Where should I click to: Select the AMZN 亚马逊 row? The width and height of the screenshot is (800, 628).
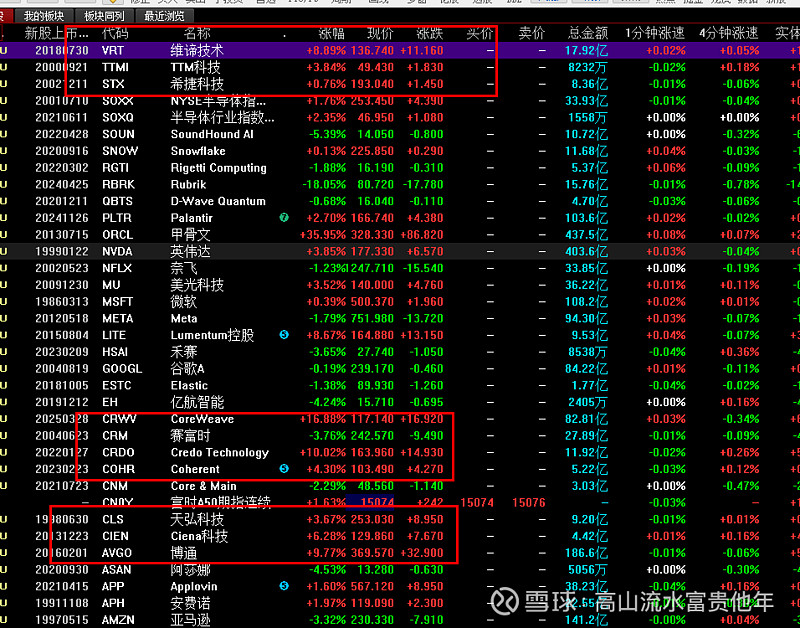(400, 620)
